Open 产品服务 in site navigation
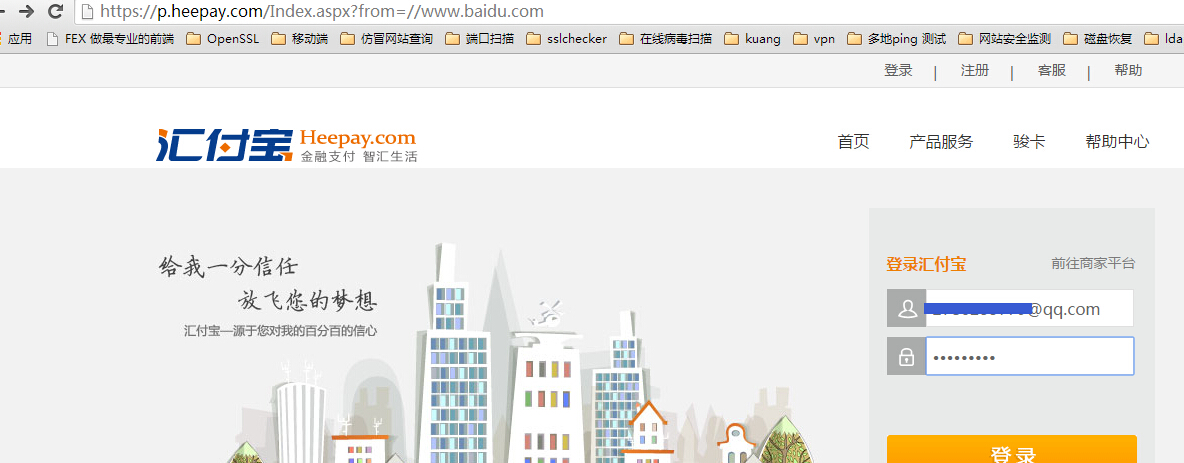Screen dimensions: 1184x463 [941, 141]
